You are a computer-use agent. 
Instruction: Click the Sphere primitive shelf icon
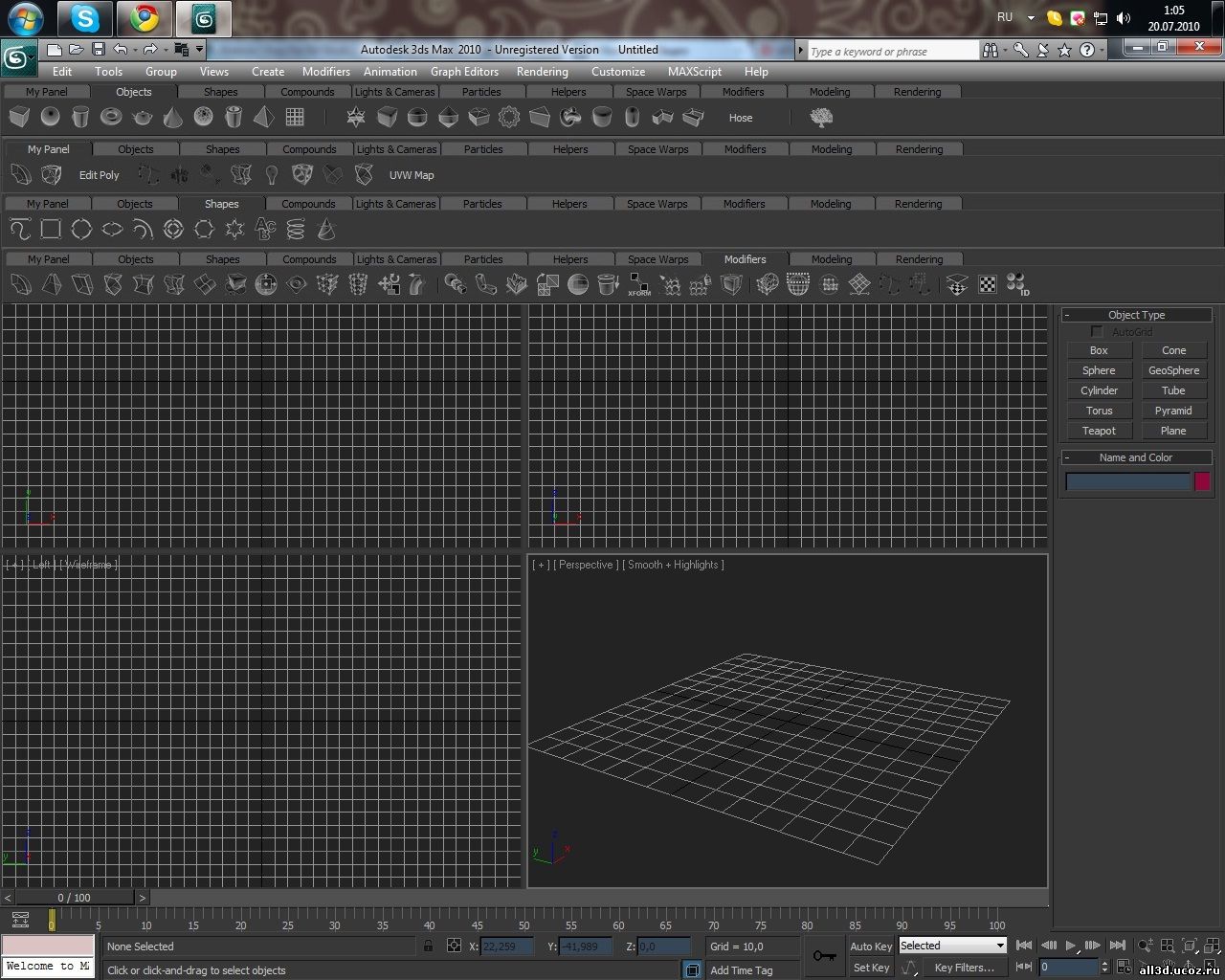pos(50,118)
